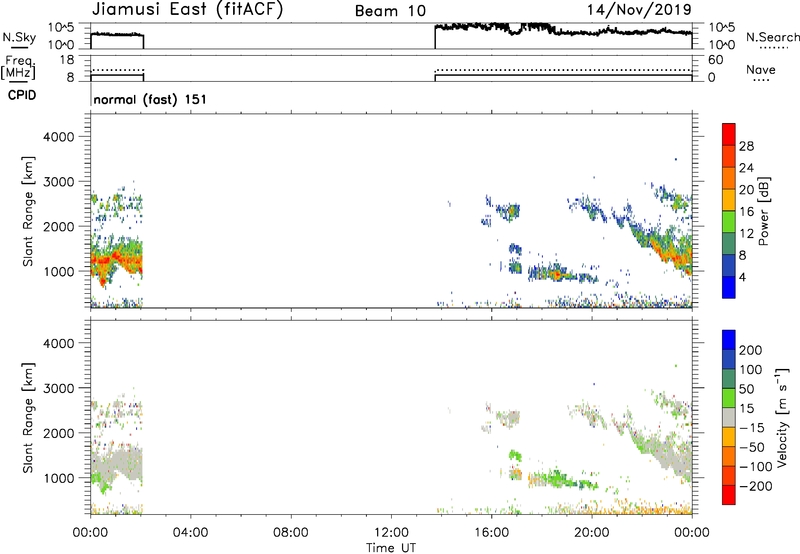Click the "60" Nave axis tick
Screen dimensions: 800x554
click(x=716, y=60)
